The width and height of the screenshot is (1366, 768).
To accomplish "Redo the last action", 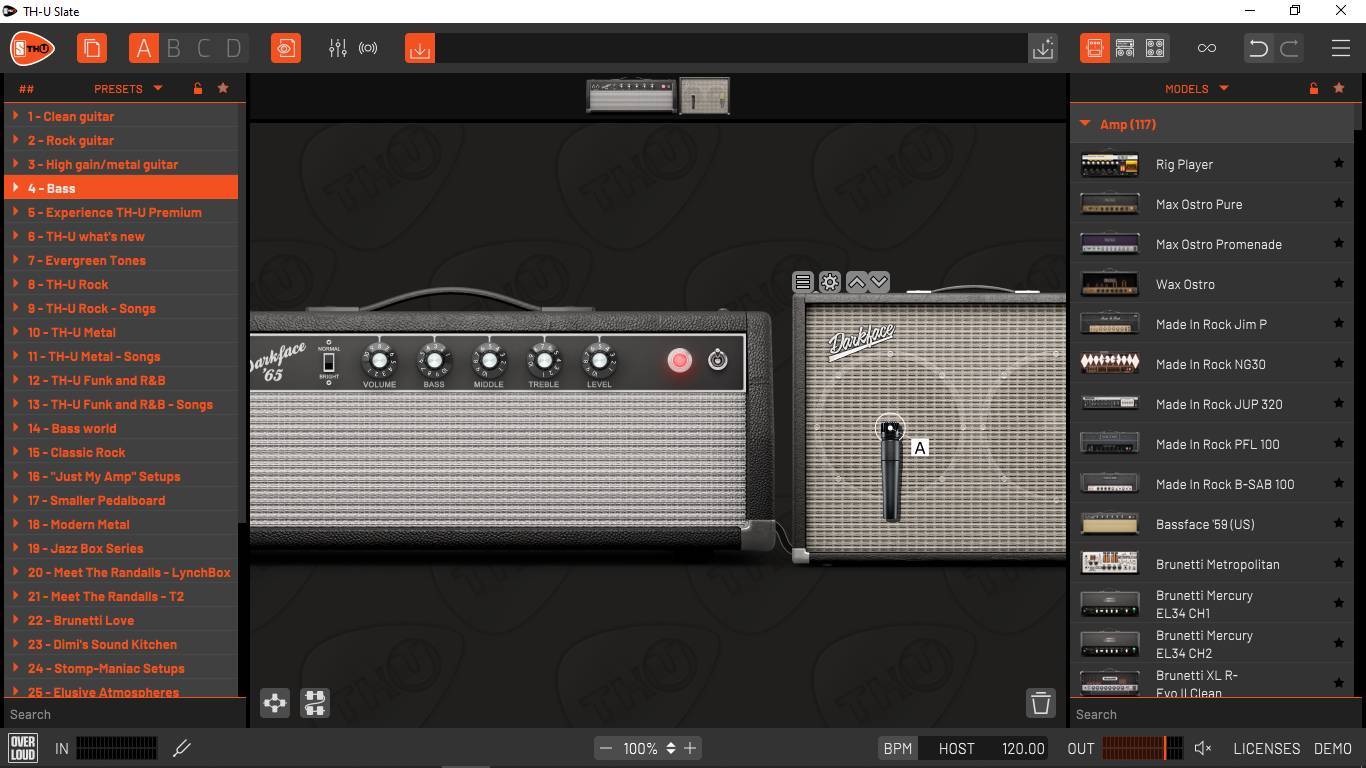I will pyautogui.click(x=1289, y=48).
